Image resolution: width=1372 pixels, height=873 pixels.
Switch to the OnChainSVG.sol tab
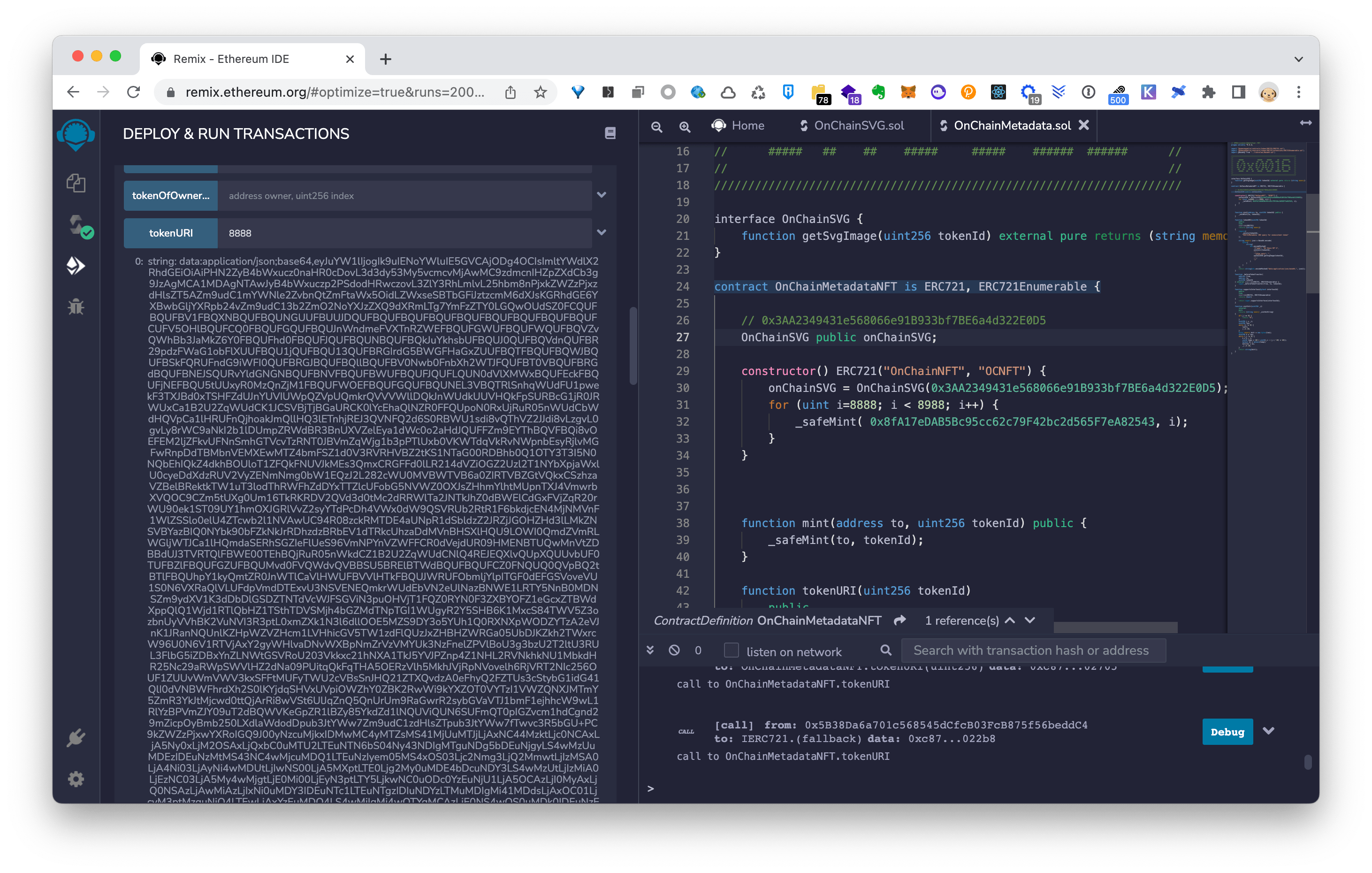pos(858,125)
